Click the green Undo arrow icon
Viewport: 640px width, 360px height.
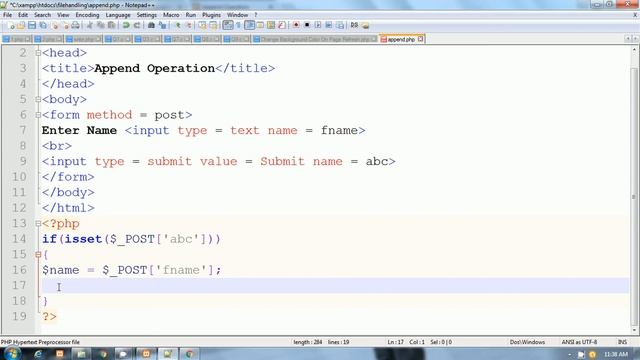[x=126, y=25]
